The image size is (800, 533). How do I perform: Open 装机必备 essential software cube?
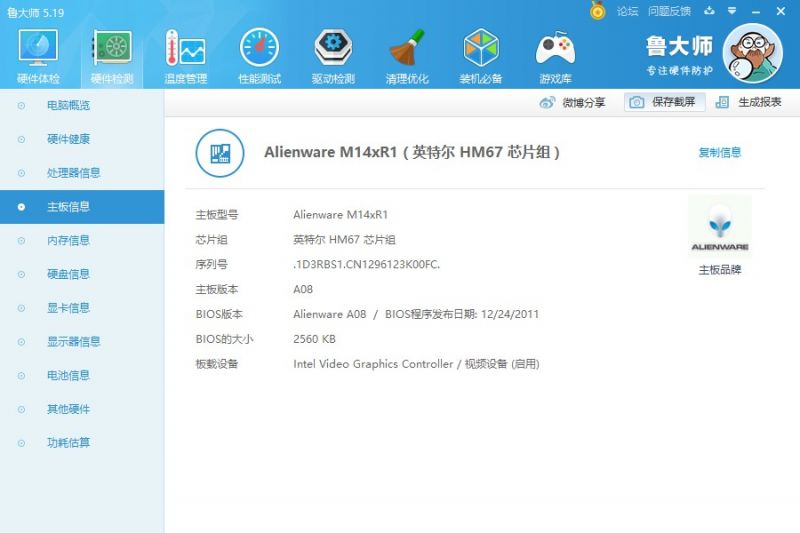(481, 56)
